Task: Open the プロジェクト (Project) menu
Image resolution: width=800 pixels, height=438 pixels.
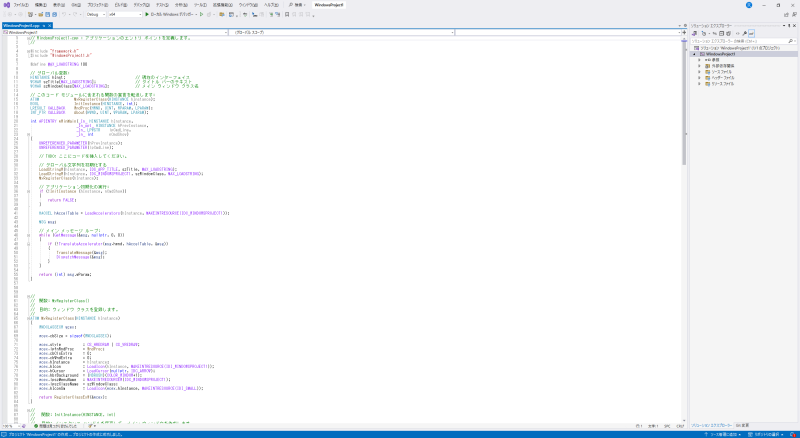Action: 97,5
